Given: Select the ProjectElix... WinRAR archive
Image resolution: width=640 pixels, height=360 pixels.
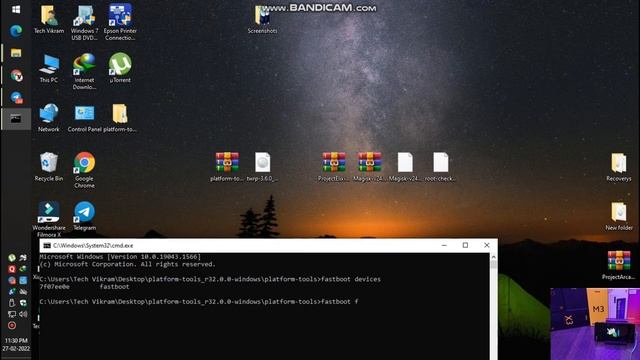Looking at the screenshot, I should pyautogui.click(x=334, y=167).
